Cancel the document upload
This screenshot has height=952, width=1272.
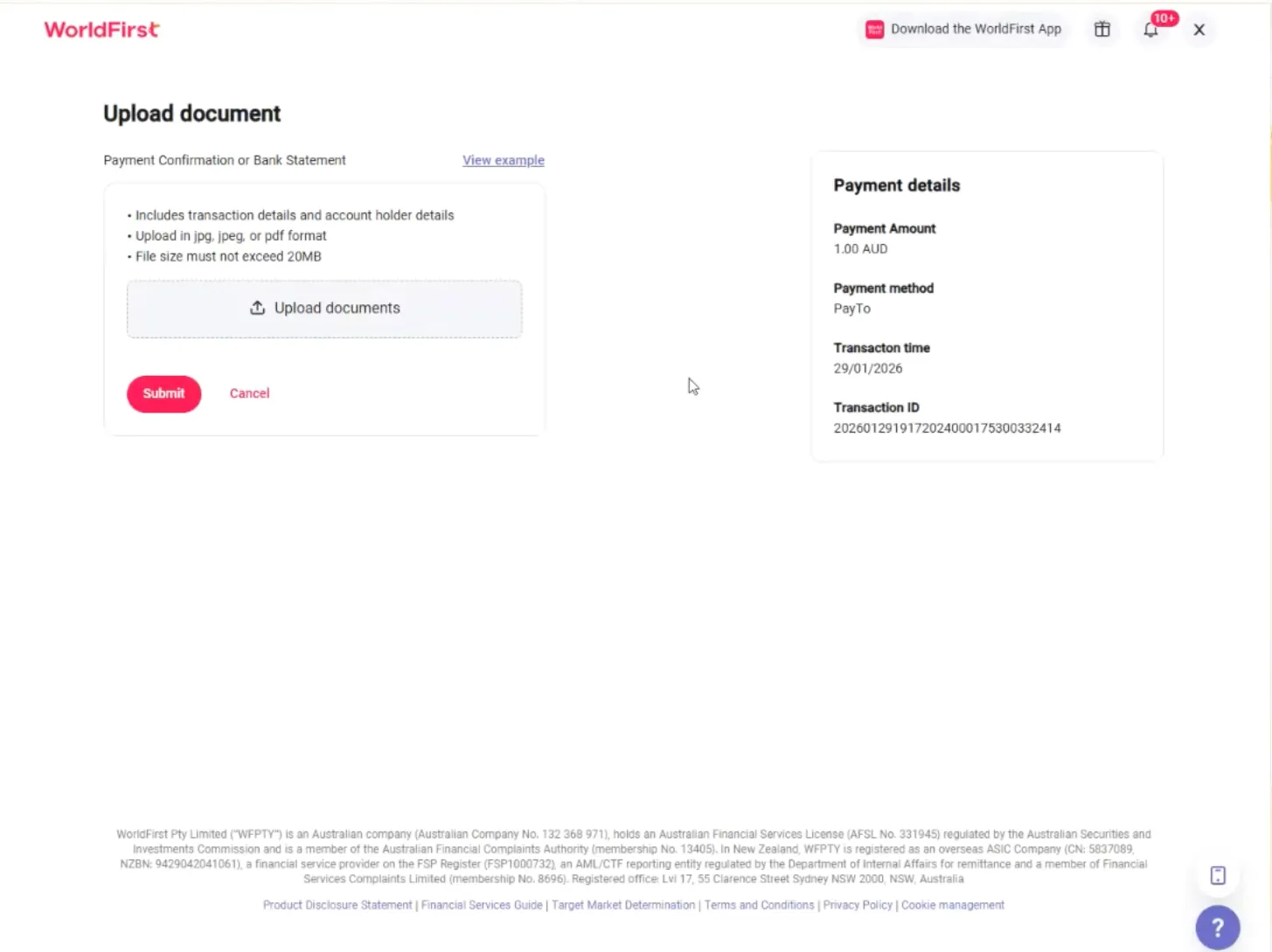[x=249, y=393]
